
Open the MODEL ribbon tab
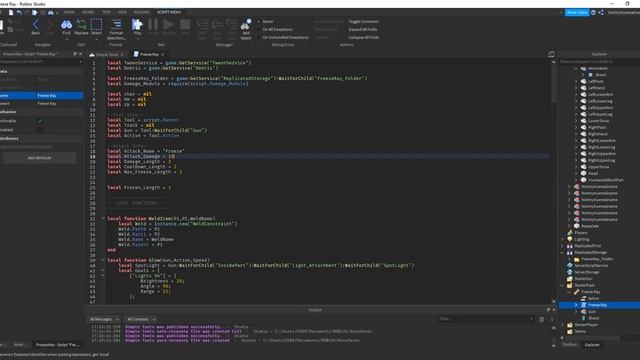[88, 13]
